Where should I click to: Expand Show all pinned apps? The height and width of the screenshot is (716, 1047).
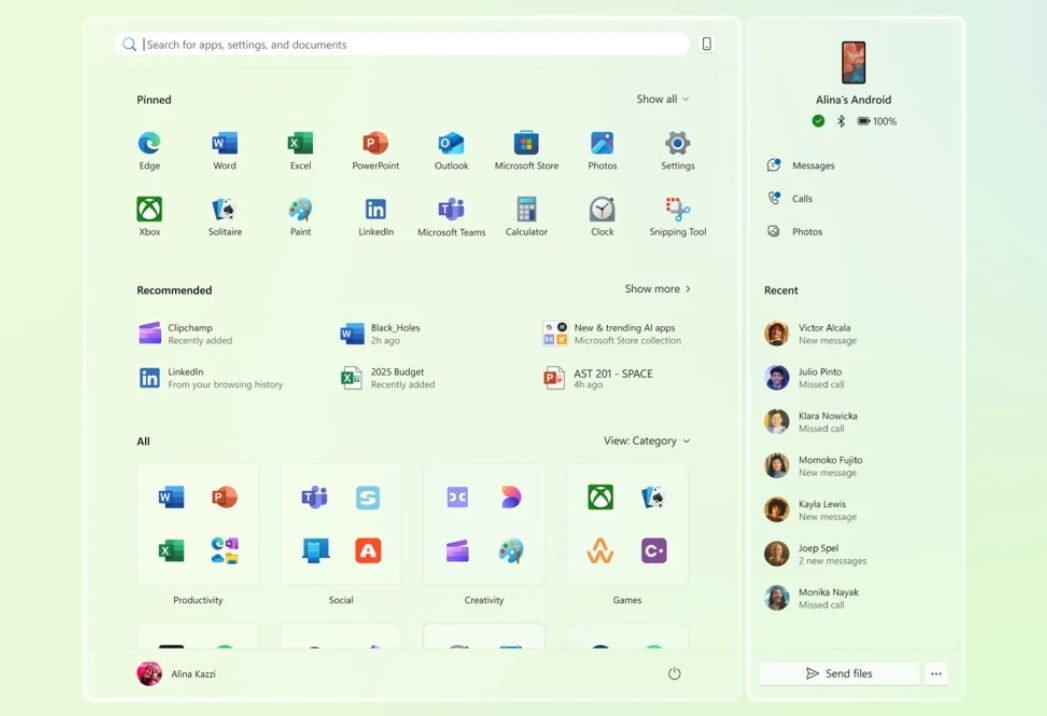coord(662,99)
